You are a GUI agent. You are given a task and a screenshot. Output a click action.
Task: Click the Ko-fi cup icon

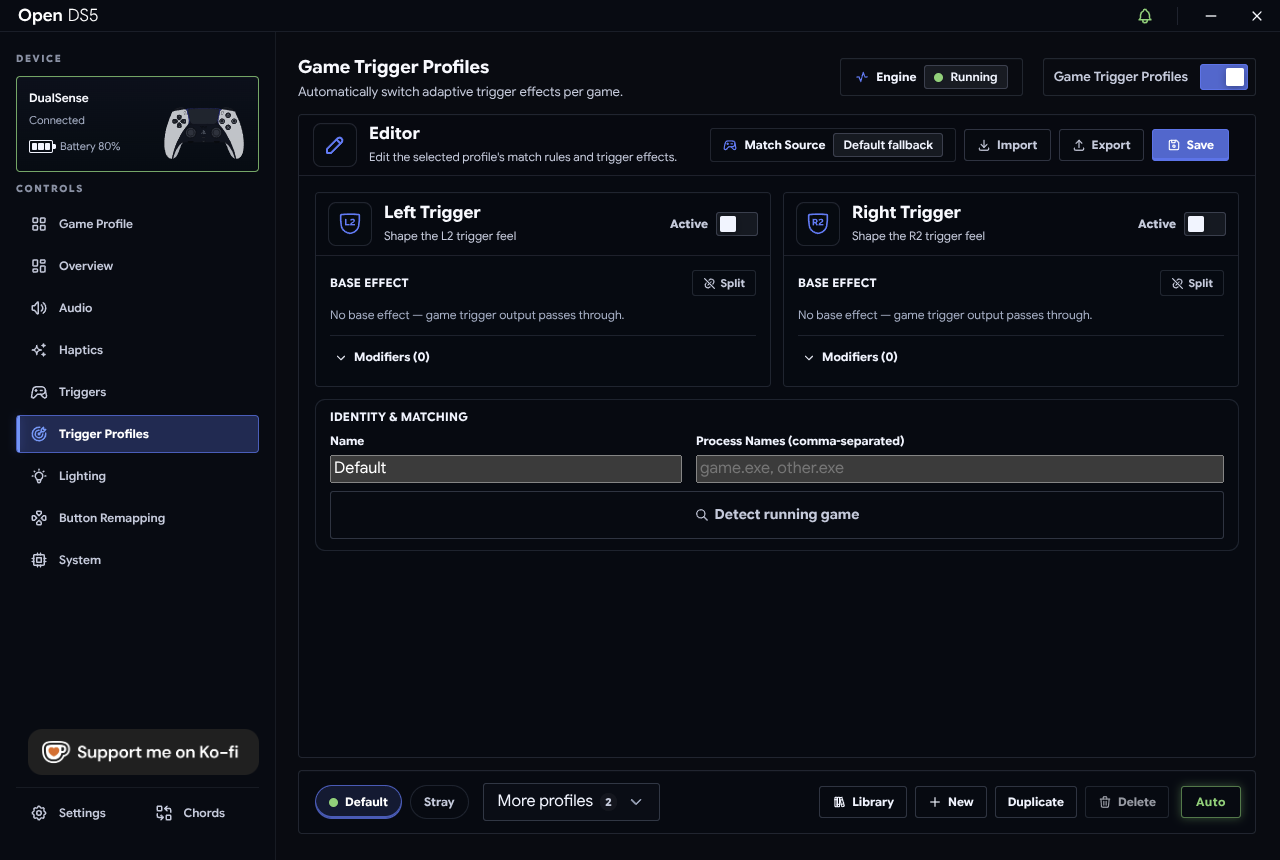55,752
